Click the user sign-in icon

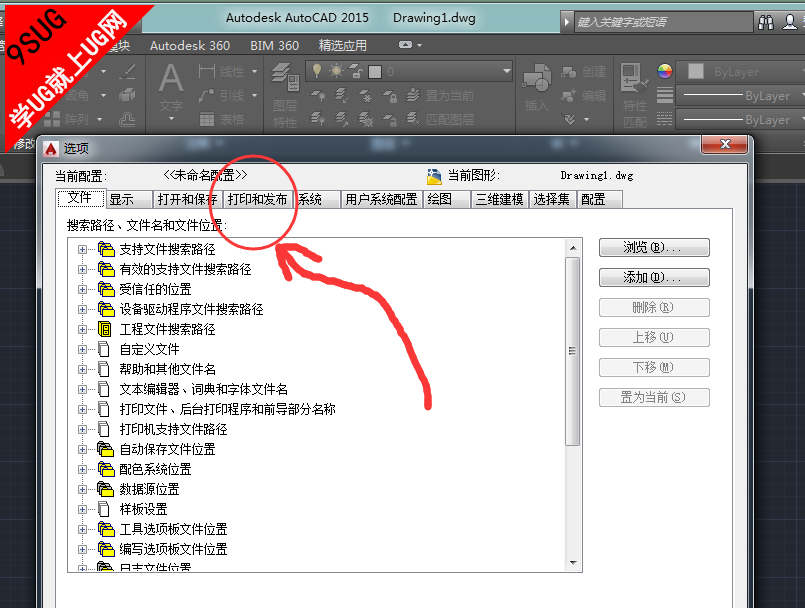tap(790, 22)
